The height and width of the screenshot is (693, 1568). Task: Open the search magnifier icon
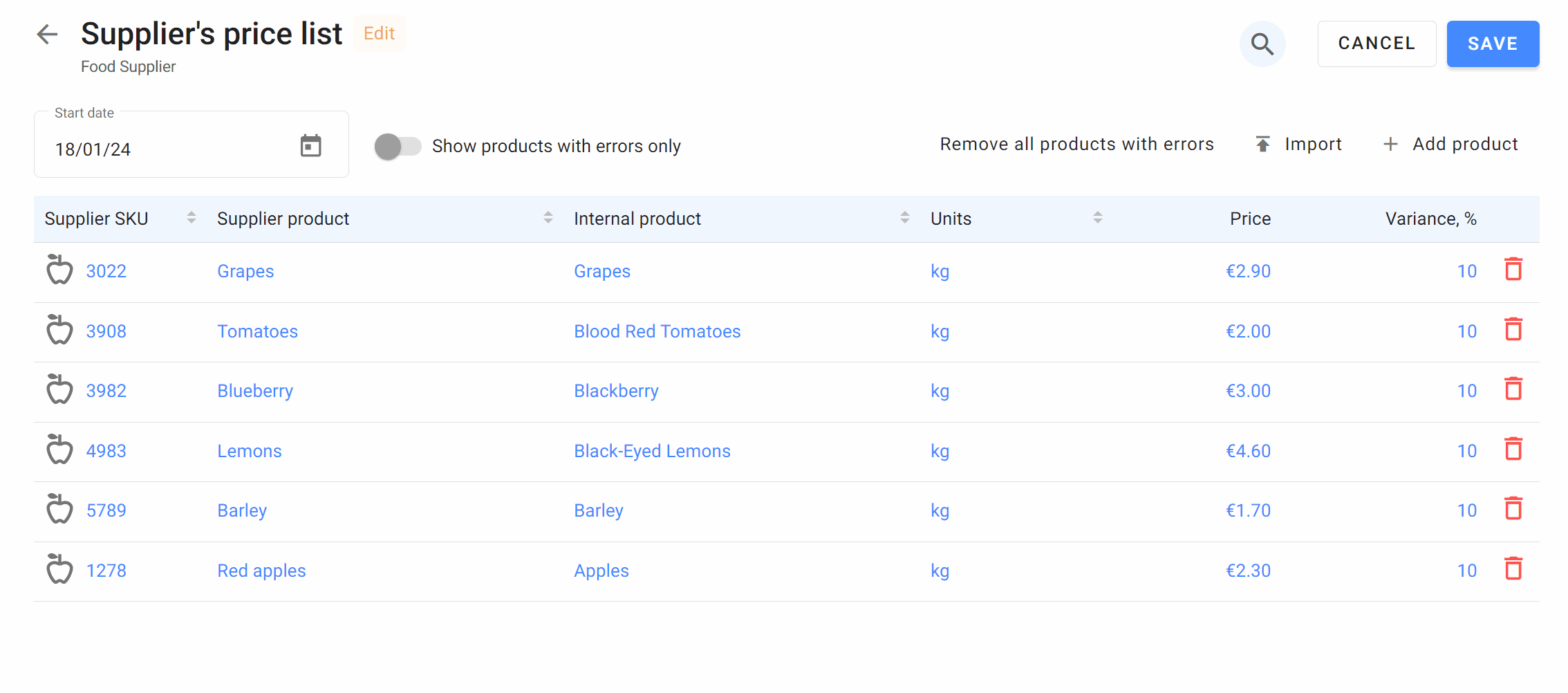[x=1262, y=44]
